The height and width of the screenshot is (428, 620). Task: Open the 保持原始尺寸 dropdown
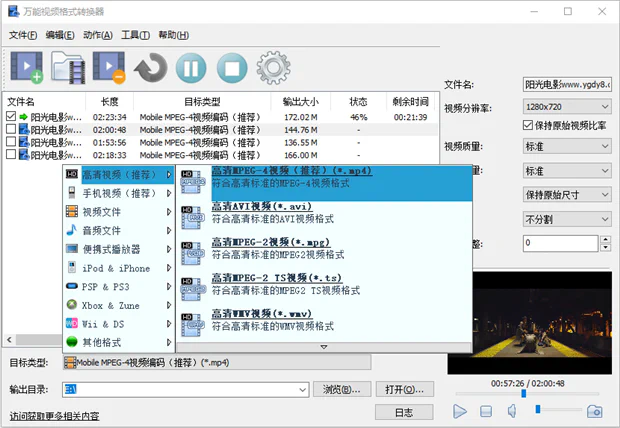click(x=567, y=195)
